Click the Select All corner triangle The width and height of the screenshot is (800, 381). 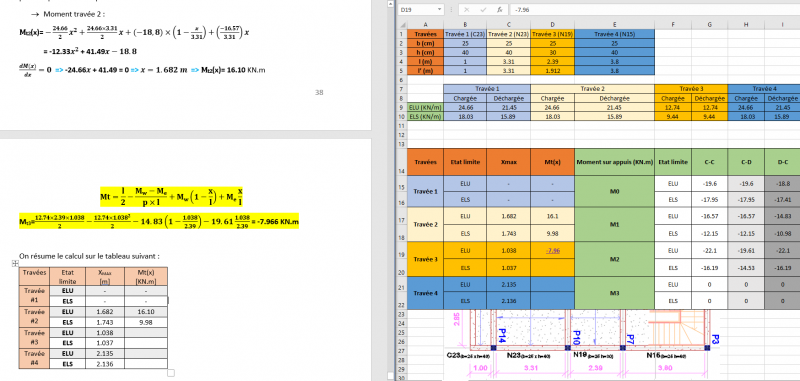pos(403,24)
